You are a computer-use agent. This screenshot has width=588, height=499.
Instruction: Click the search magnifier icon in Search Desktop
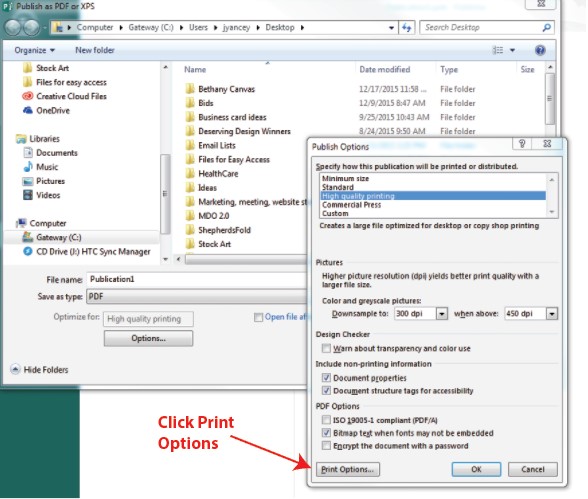click(546, 27)
